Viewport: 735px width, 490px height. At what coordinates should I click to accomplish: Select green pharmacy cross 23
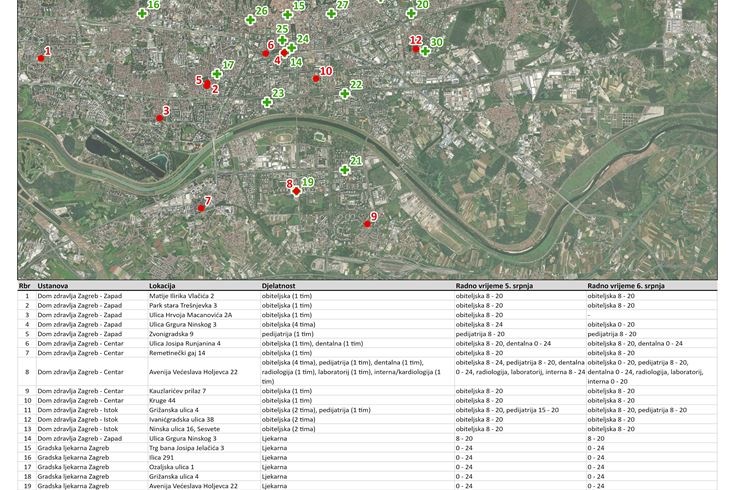coord(267,102)
